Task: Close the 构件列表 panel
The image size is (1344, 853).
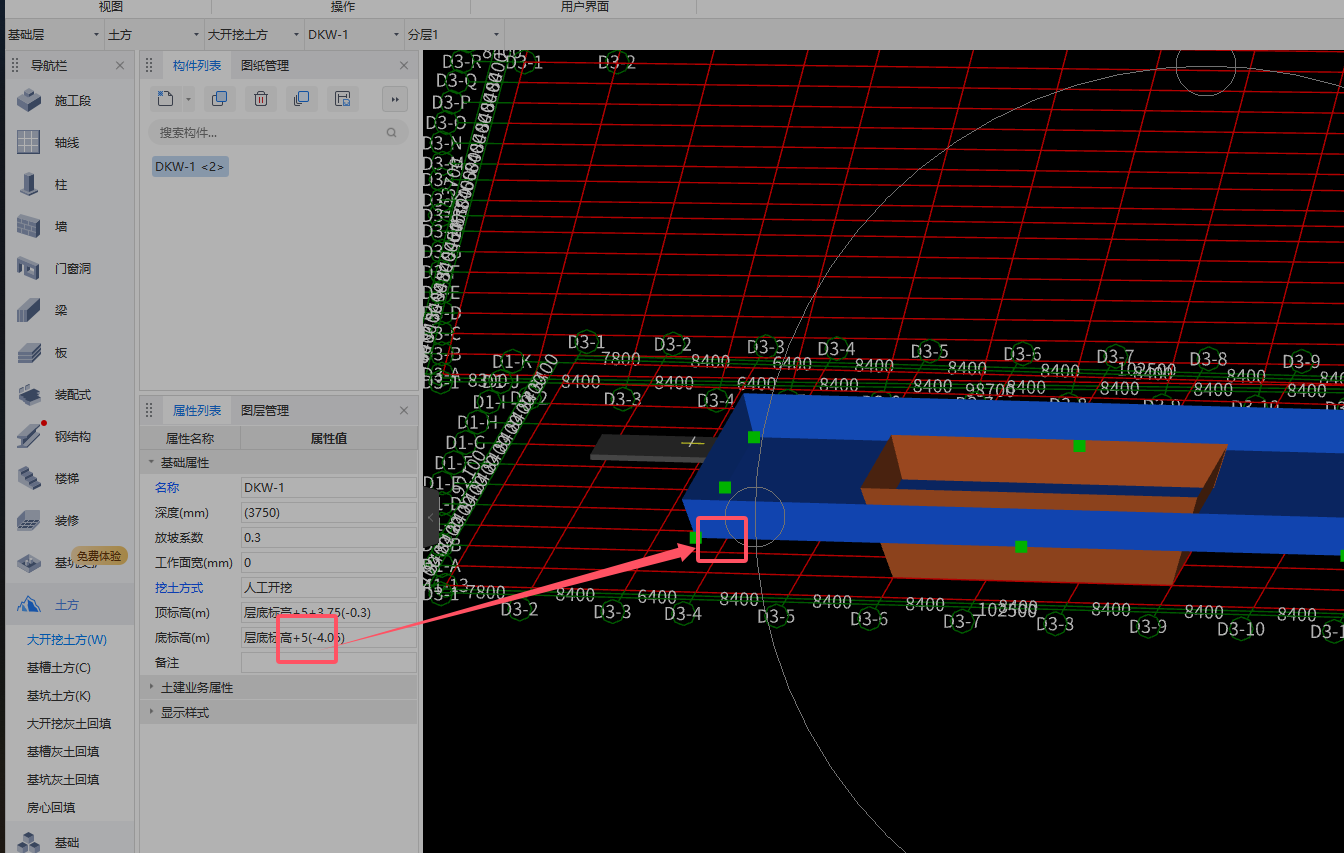Action: 404,65
